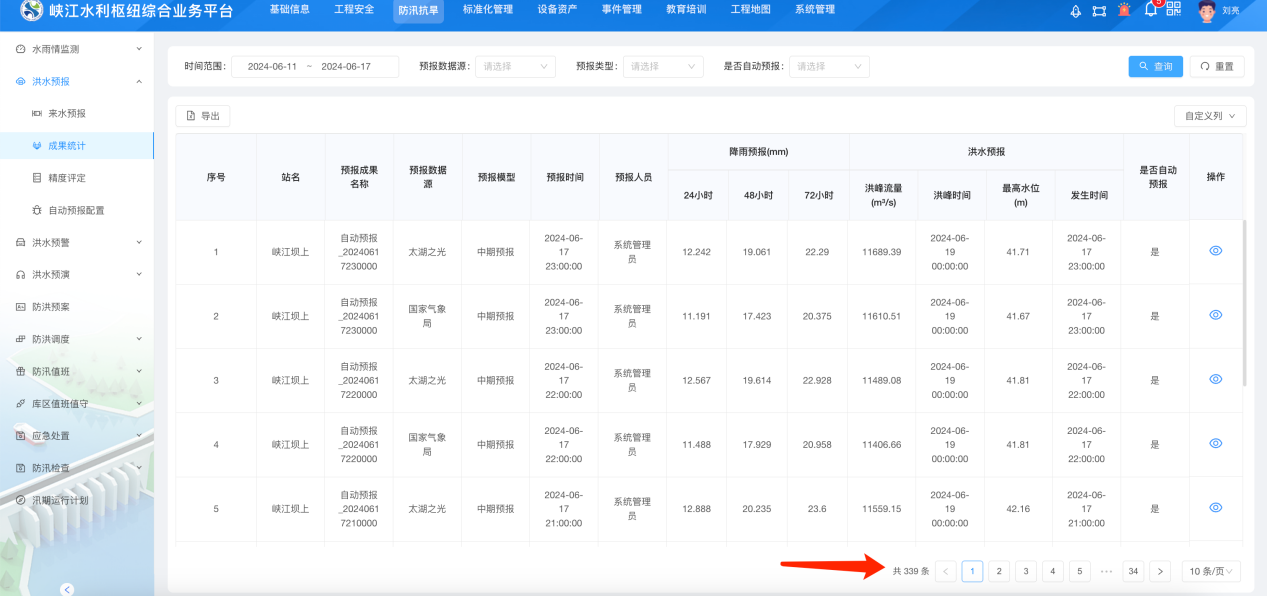The height and width of the screenshot is (596, 1267).
Task: Open the 预报数据源 dropdown
Action: coord(514,66)
